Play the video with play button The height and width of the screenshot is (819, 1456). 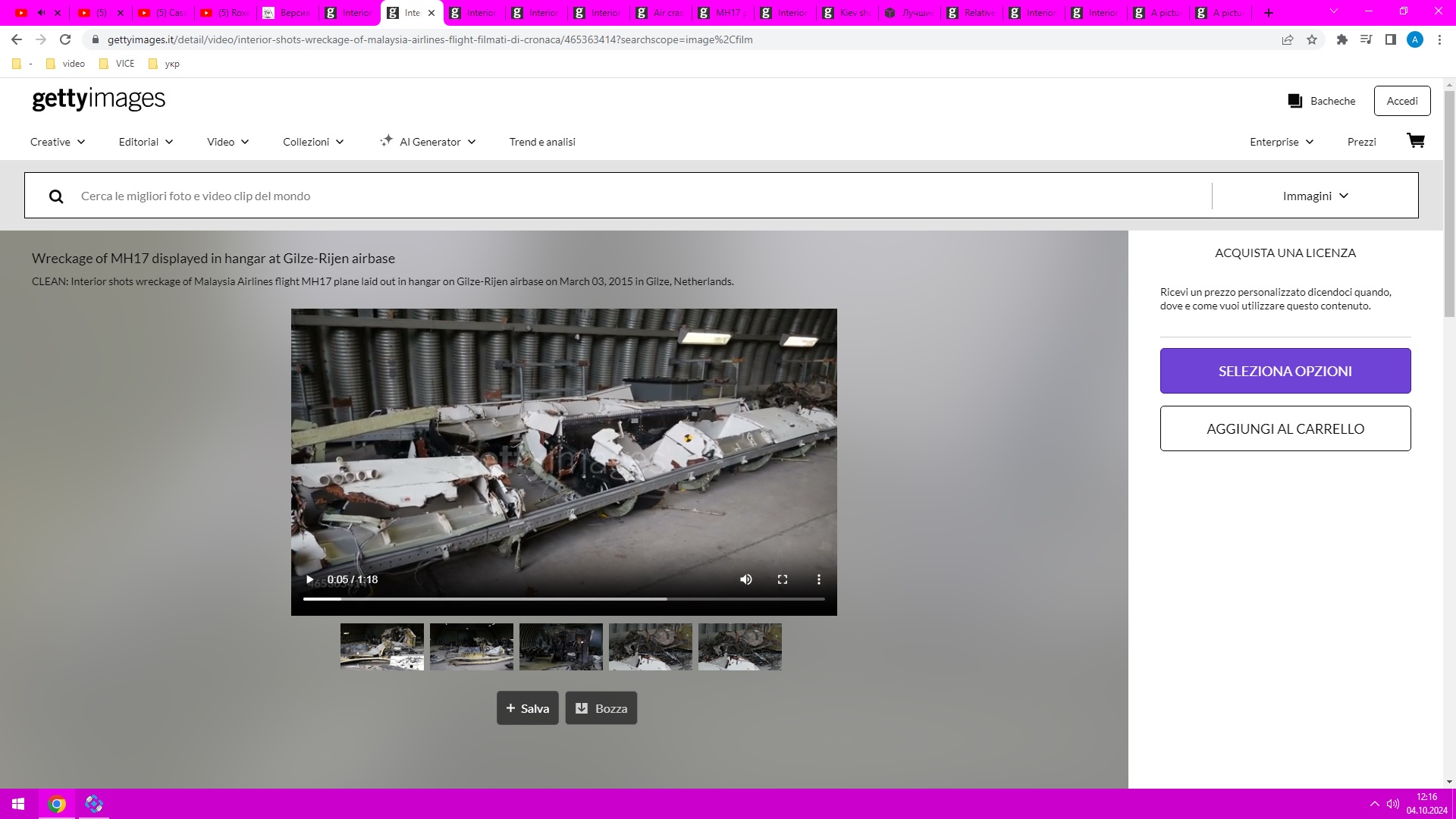coord(309,579)
